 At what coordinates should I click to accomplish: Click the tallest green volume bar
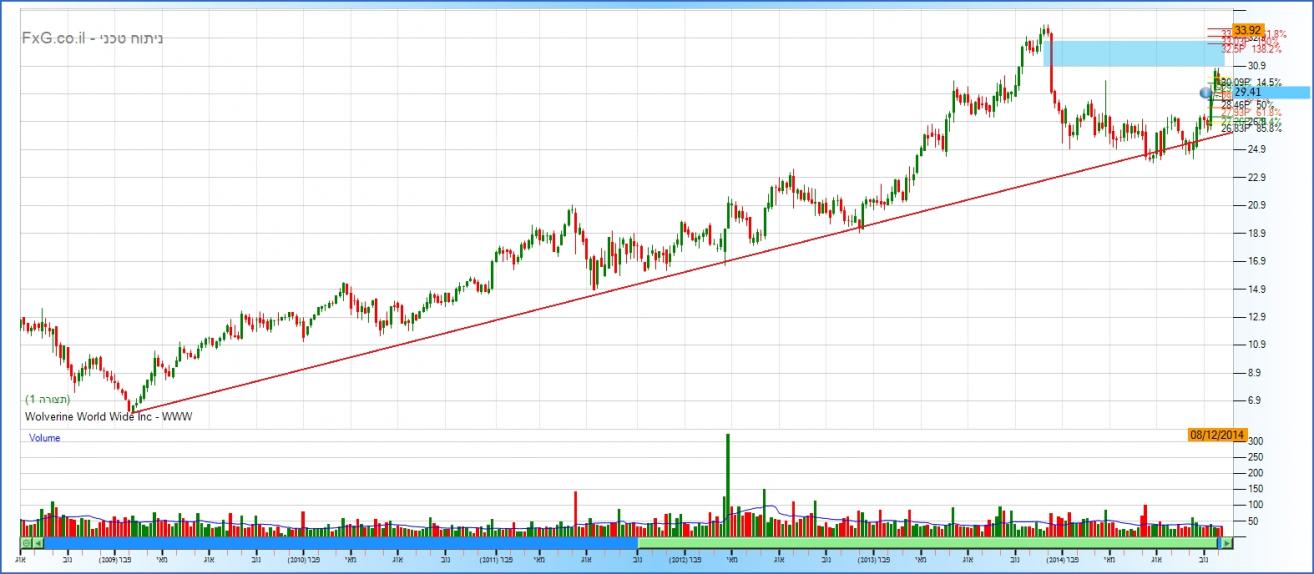tap(727, 480)
